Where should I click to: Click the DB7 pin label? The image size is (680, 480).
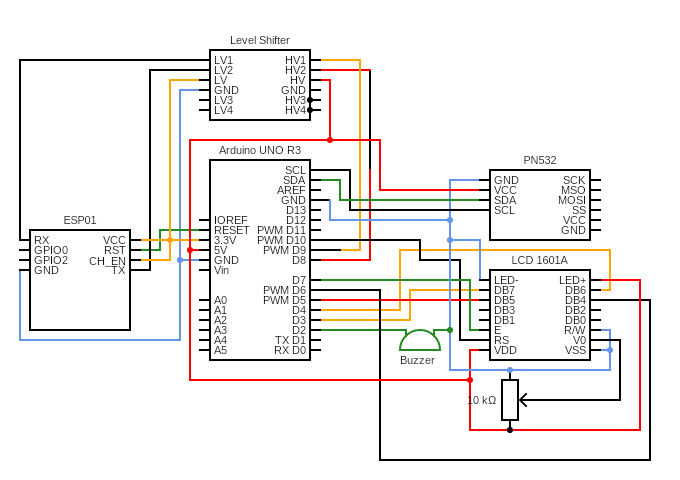504,290
